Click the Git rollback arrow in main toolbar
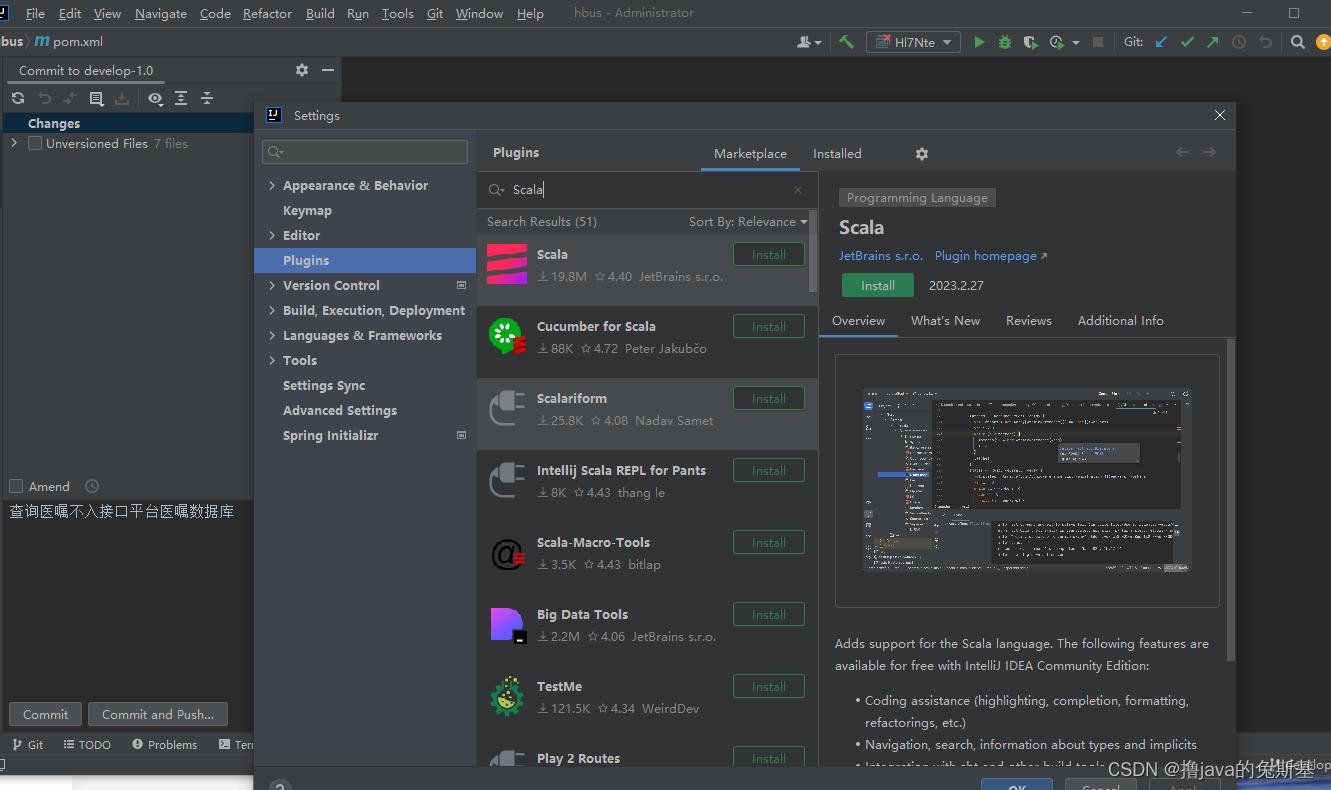The image size is (1331, 790). click(1265, 42)
